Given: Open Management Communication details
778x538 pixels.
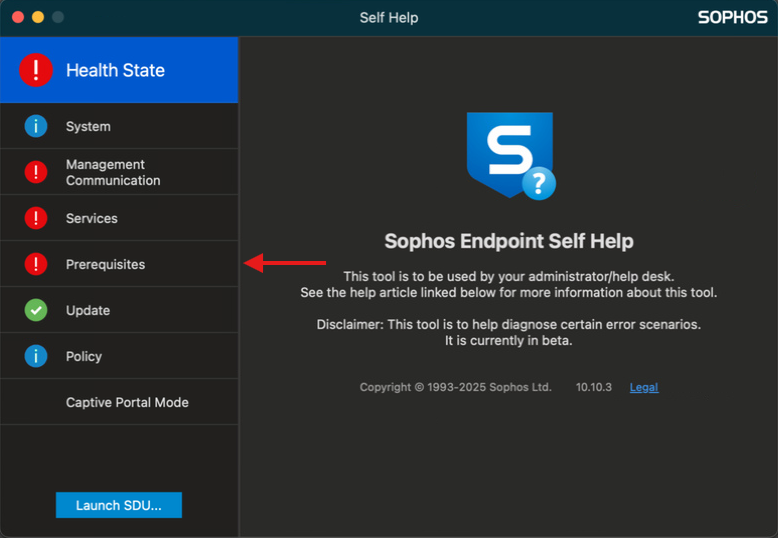Looking at the screenshot, I should coord(113,172).
